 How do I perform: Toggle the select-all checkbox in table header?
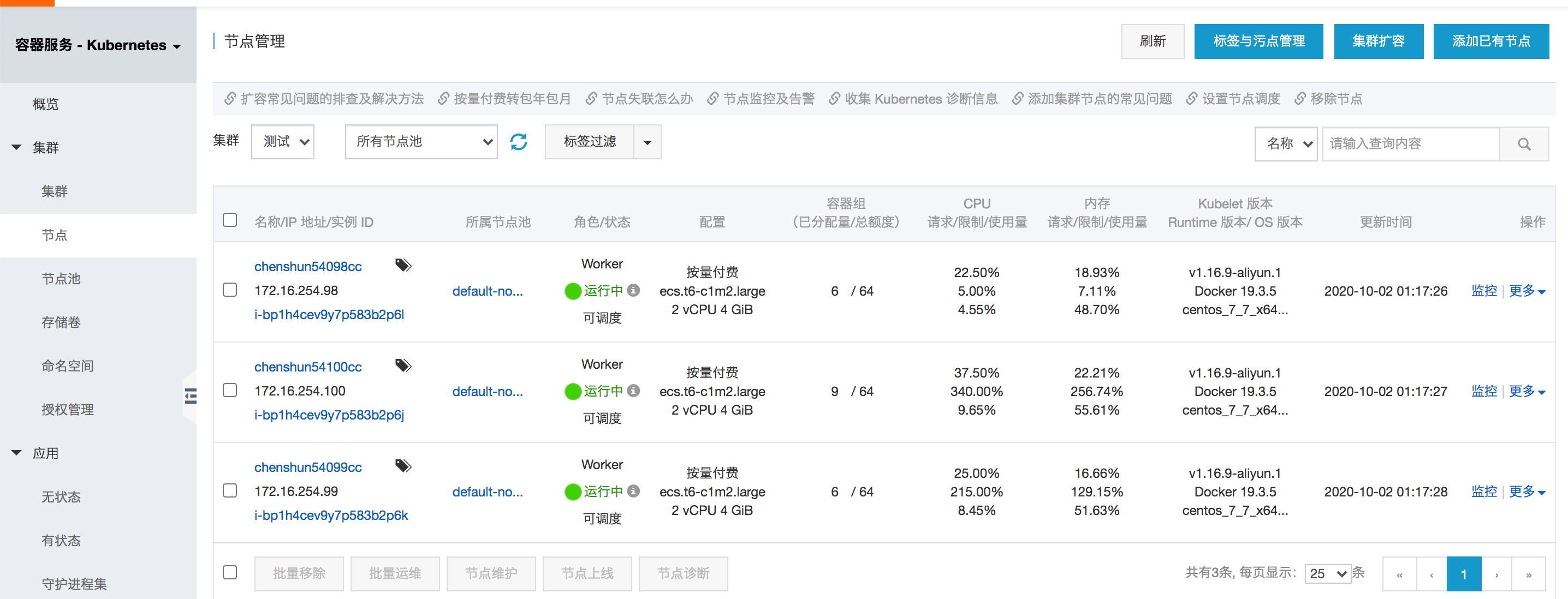click(x=229, y=220)
